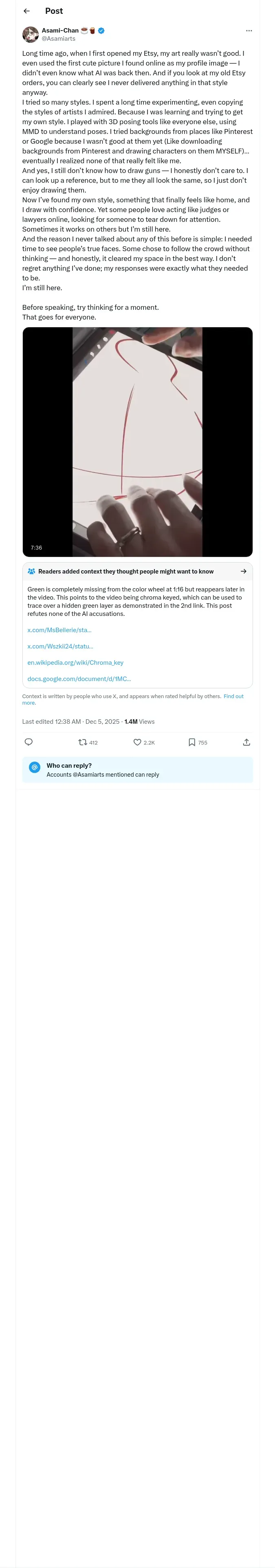
Task: Open the Asami-Chan display name profile link
Action: pyautogui.click(x=60, y=31)
